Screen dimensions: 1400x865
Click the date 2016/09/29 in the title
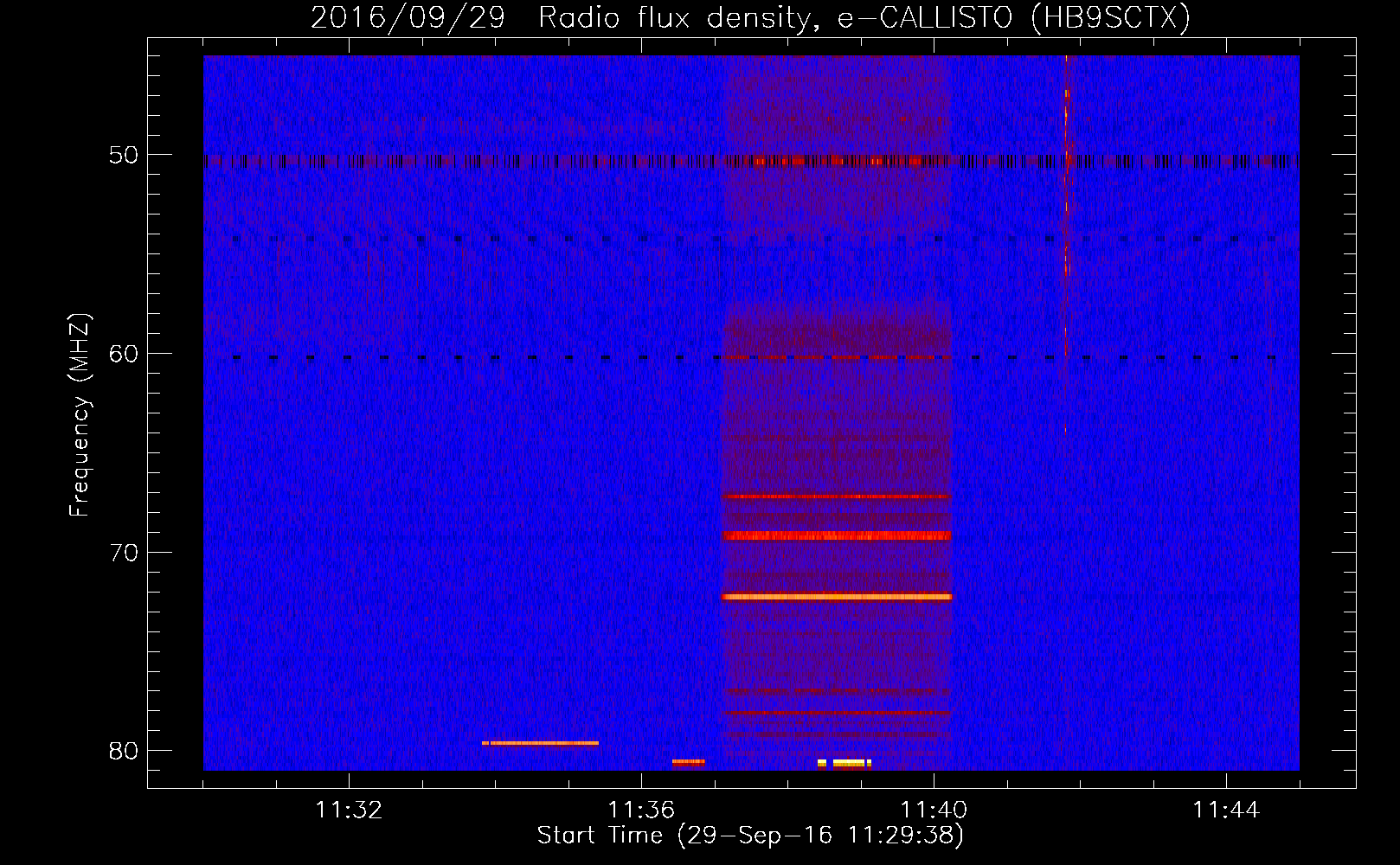tap(408, 17)
